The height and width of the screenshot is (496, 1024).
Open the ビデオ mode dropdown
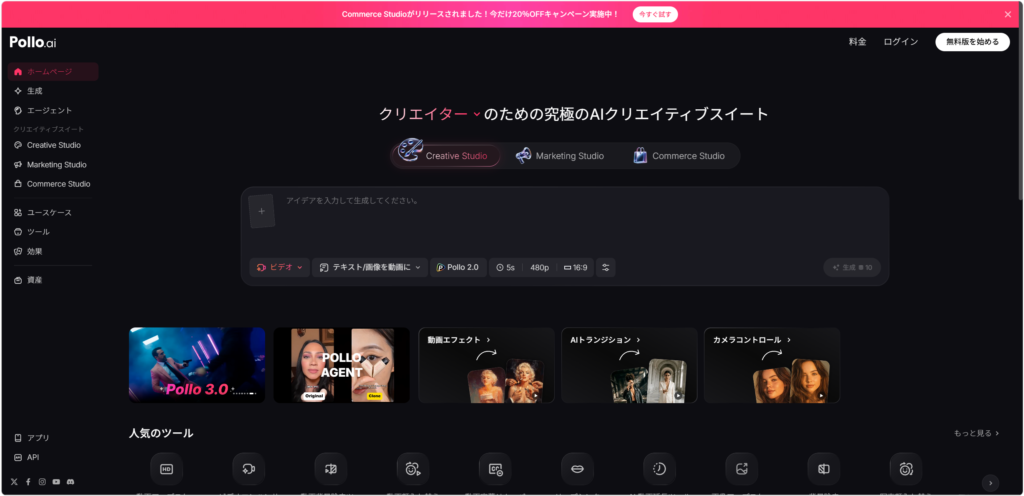point(280,268)
